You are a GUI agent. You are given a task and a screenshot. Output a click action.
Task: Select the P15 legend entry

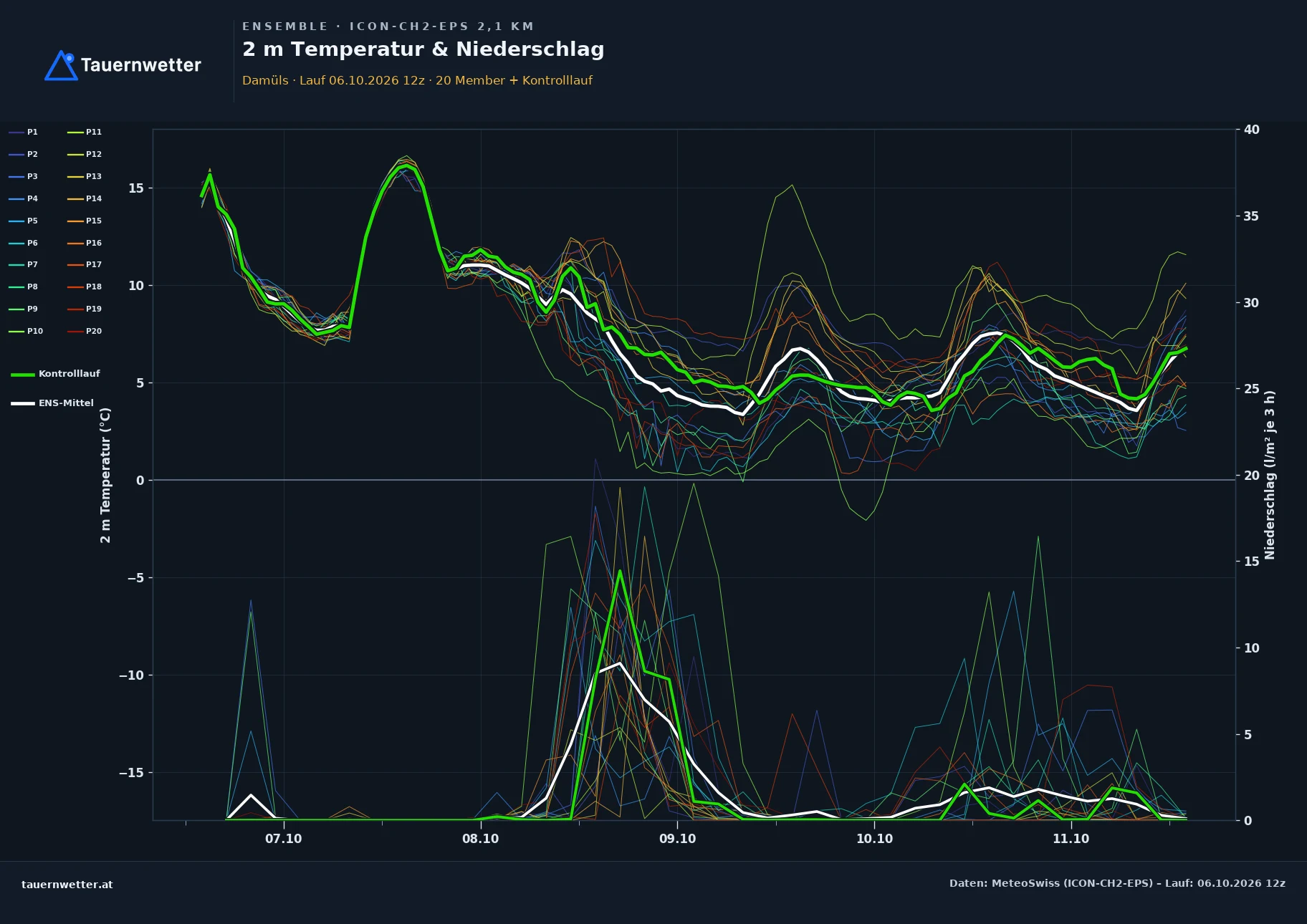click(x=85, y=221)
